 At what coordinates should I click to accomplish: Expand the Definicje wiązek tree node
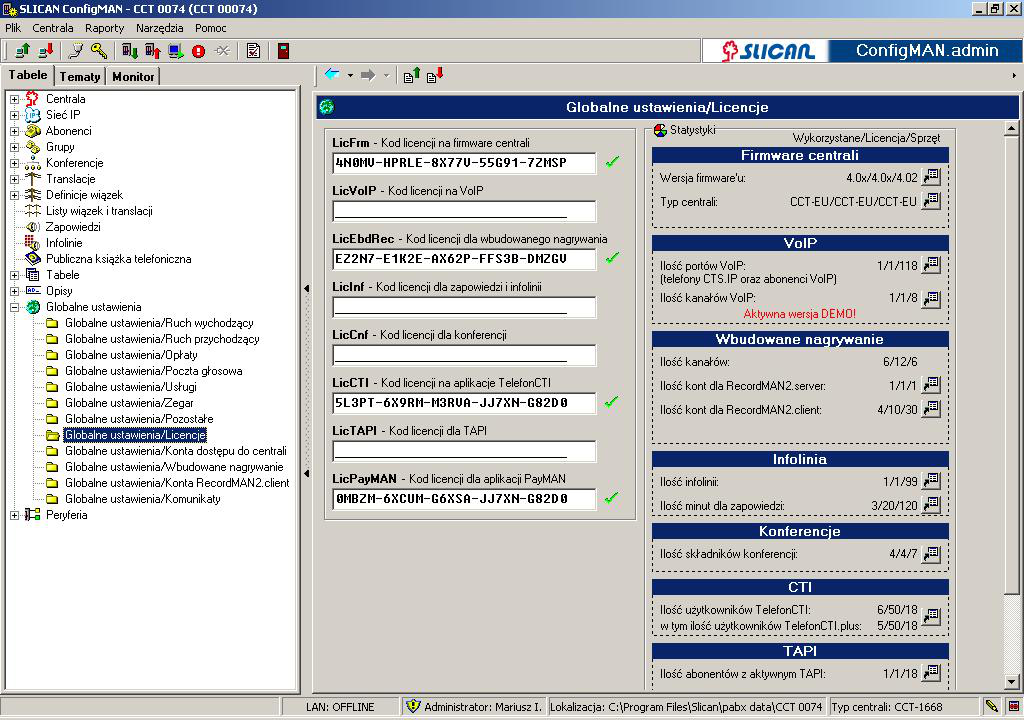pos(14,195)
